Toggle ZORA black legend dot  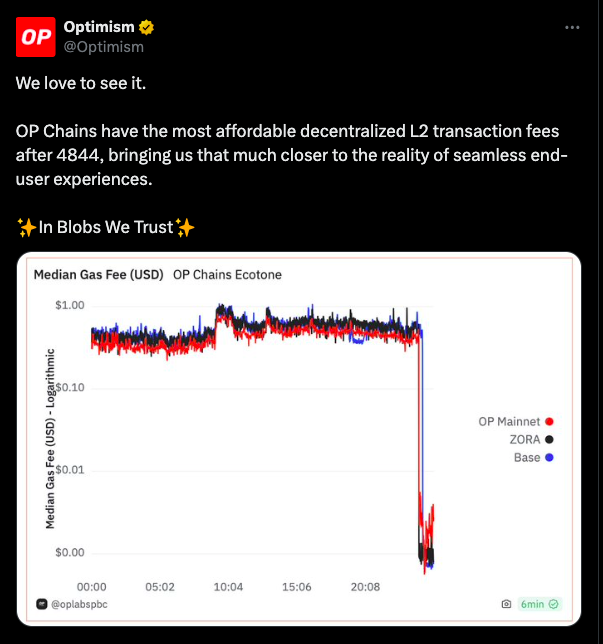(x=549, y=439)
